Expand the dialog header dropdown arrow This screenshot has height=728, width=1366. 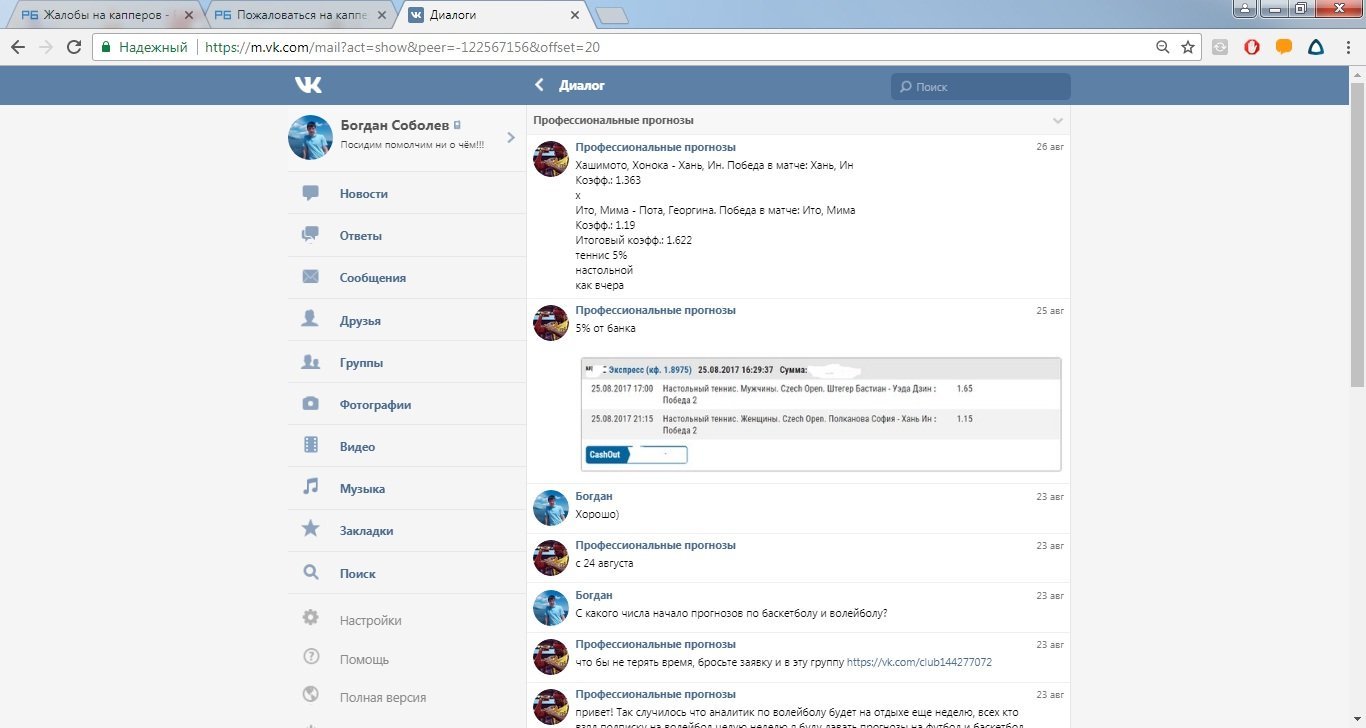1058,121
